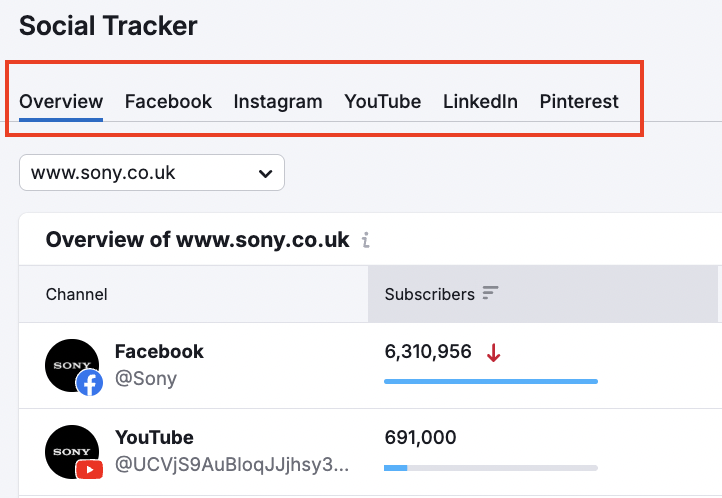722x498 pixels.
Task: Click the YouTube badge on Sony avatar
Action: coord(90,468)
